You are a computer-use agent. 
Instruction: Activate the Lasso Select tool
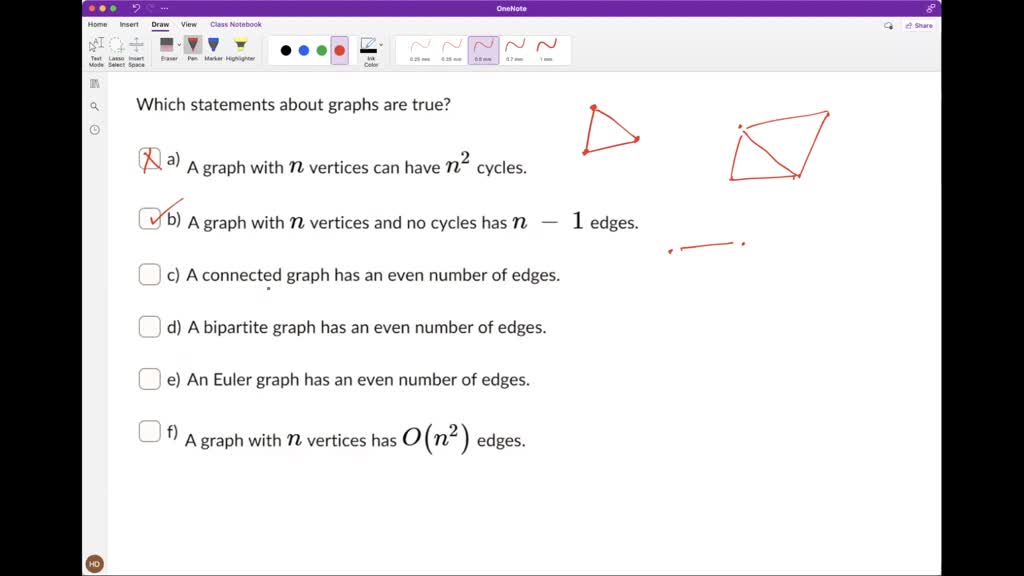coord(116,47)
